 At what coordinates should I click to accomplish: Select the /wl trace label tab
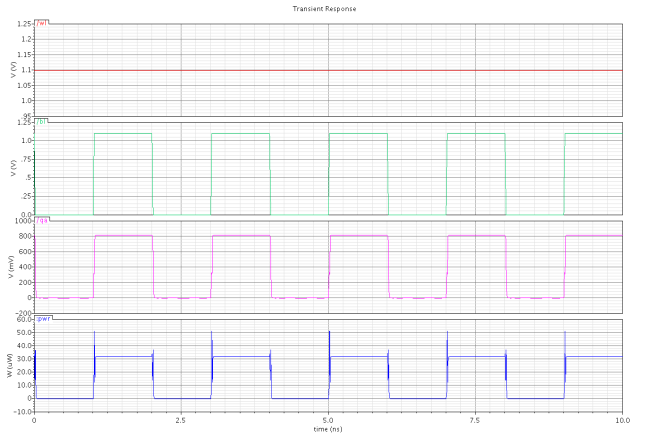click(x=41, y=21)
